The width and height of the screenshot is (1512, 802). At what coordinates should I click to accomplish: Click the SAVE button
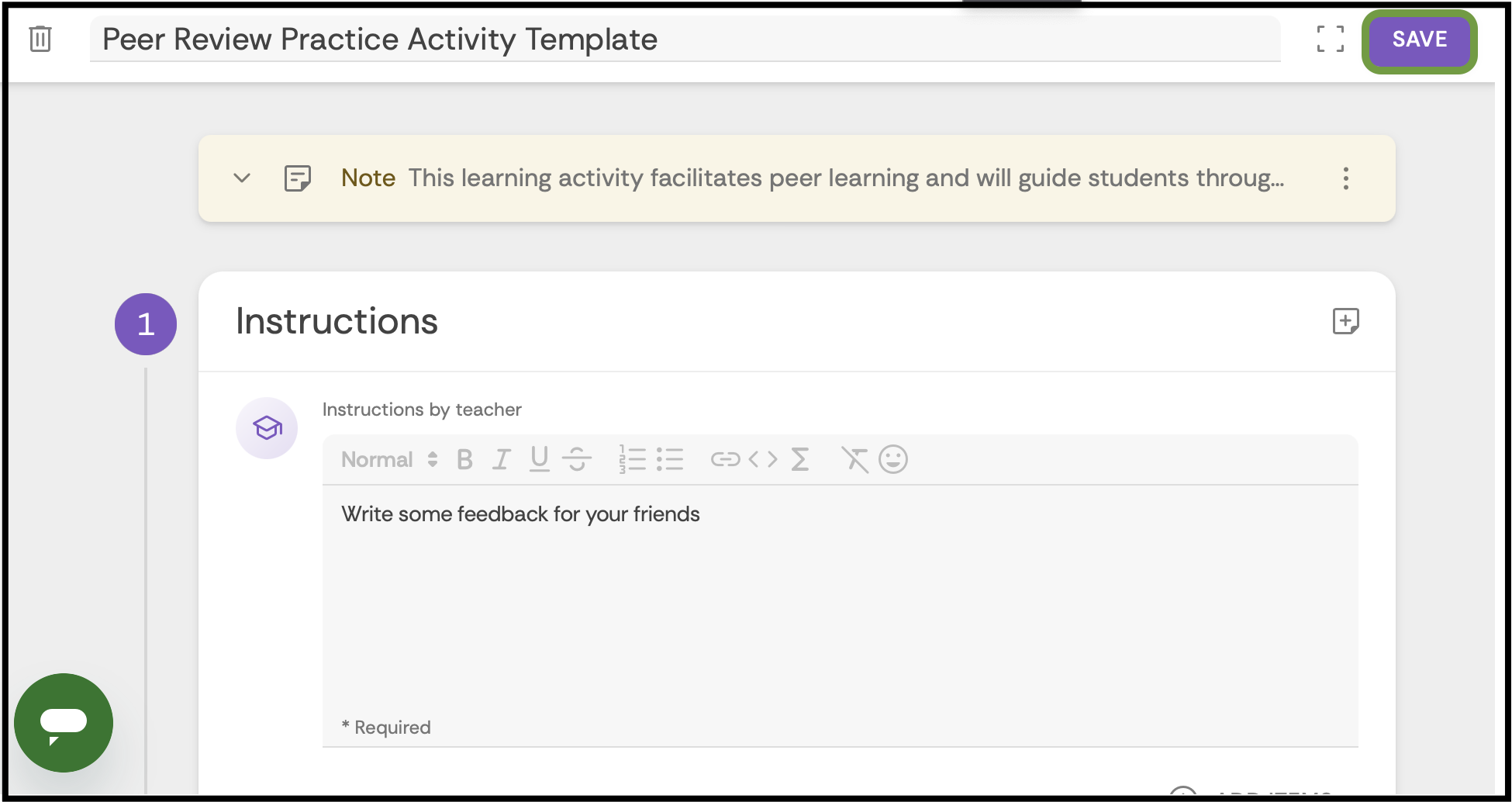point(1419,40)
